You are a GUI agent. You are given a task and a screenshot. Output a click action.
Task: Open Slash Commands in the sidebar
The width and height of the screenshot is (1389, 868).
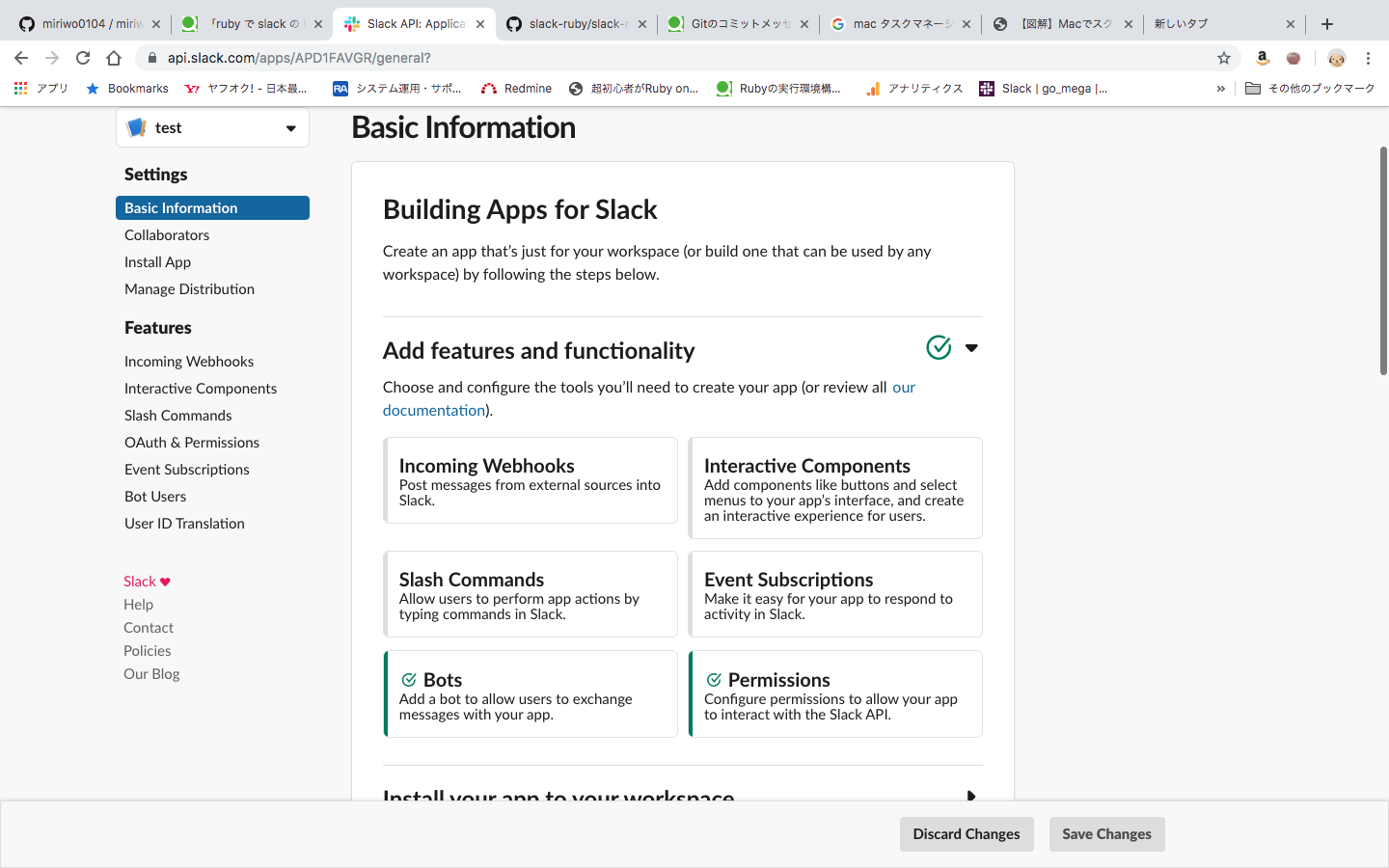pos(177,416)
